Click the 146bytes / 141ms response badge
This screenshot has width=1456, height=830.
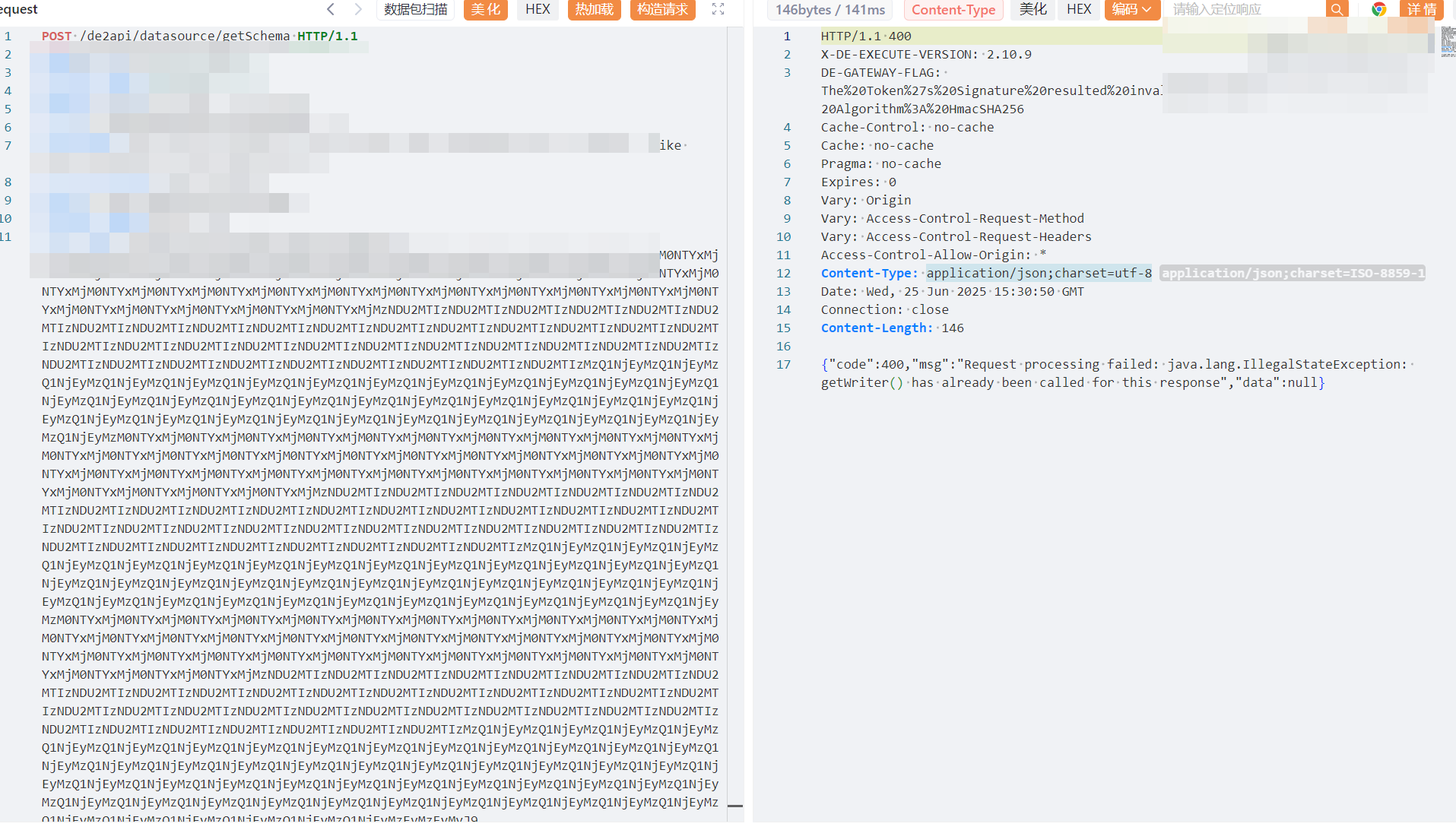point(830,10)
